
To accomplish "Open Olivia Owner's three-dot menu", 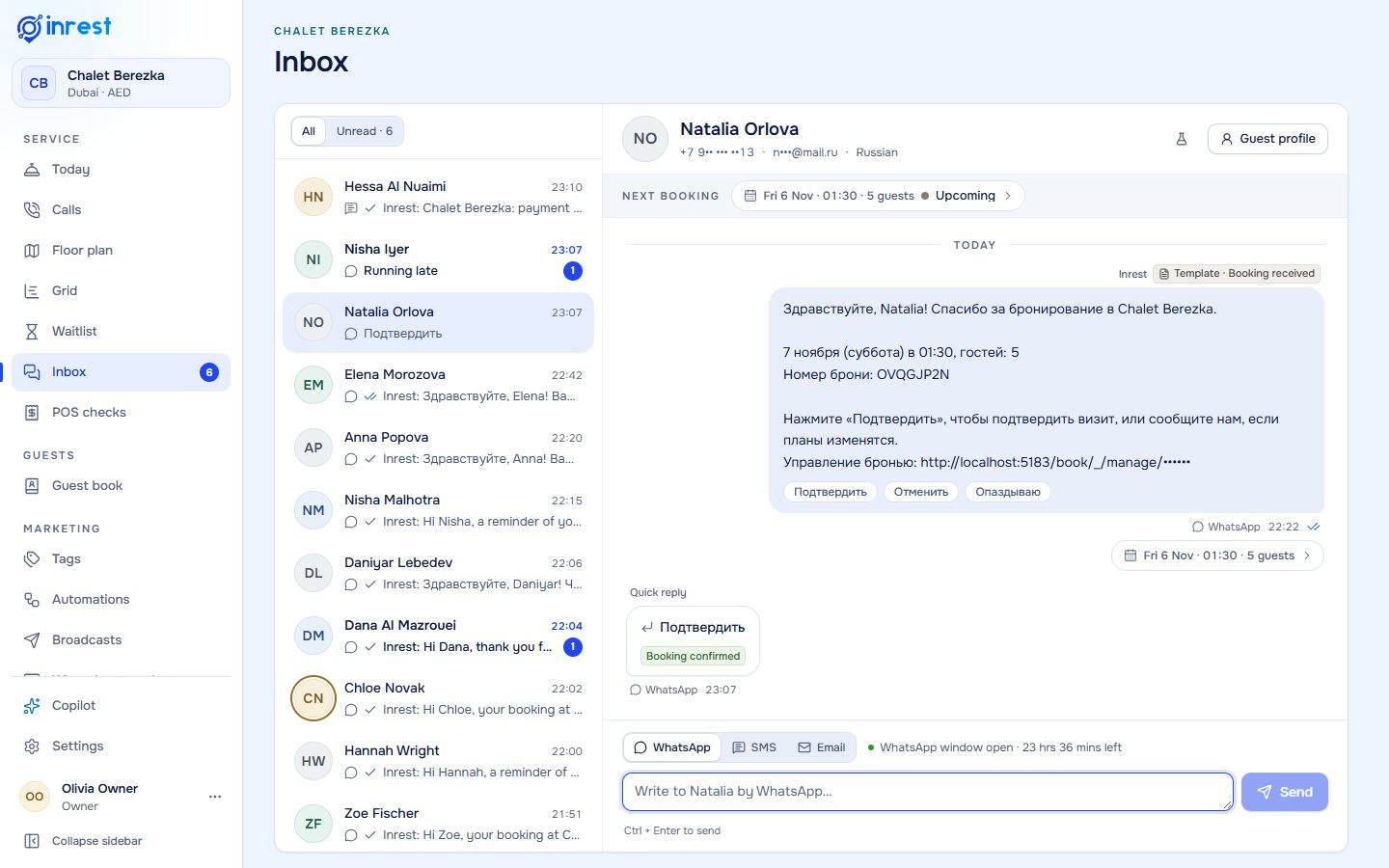I will 215,797.
